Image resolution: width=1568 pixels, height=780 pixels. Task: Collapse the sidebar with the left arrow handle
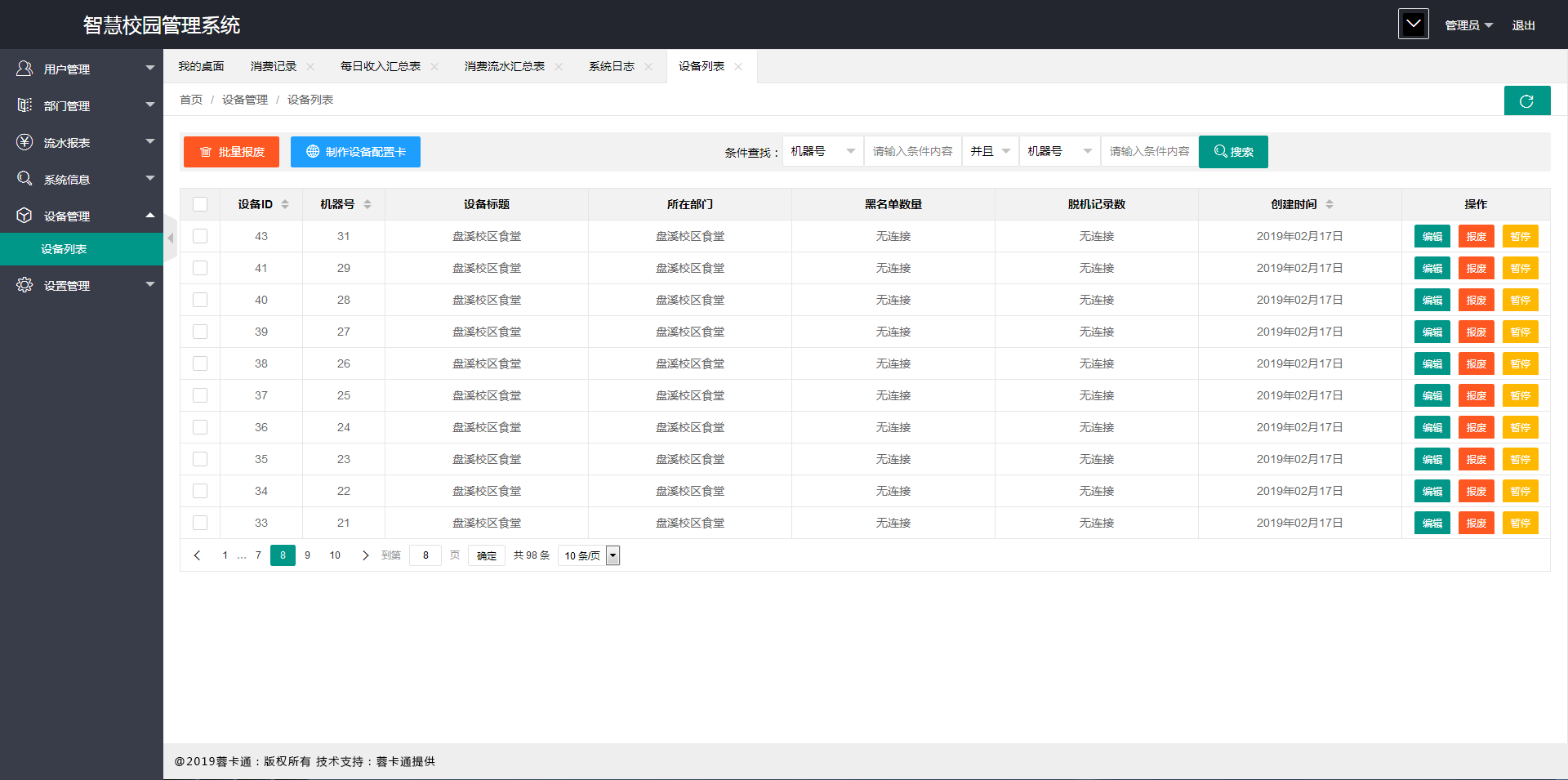point(170,238)
